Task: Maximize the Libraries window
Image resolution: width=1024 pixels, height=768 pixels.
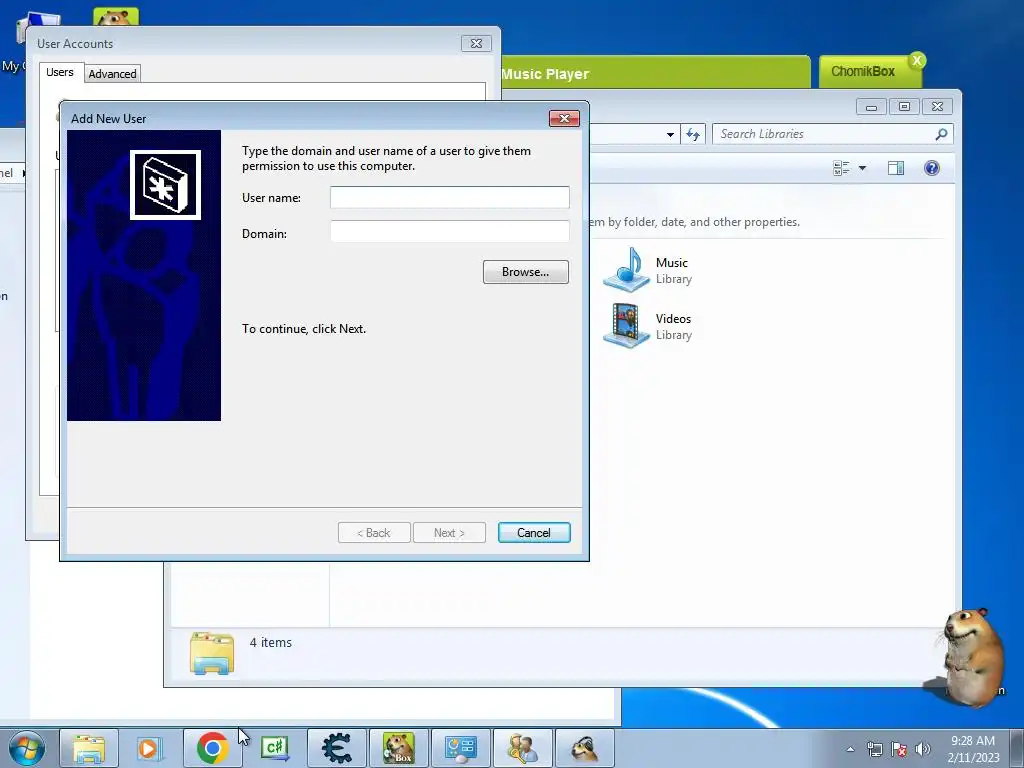Action: [x=904, y=106]
